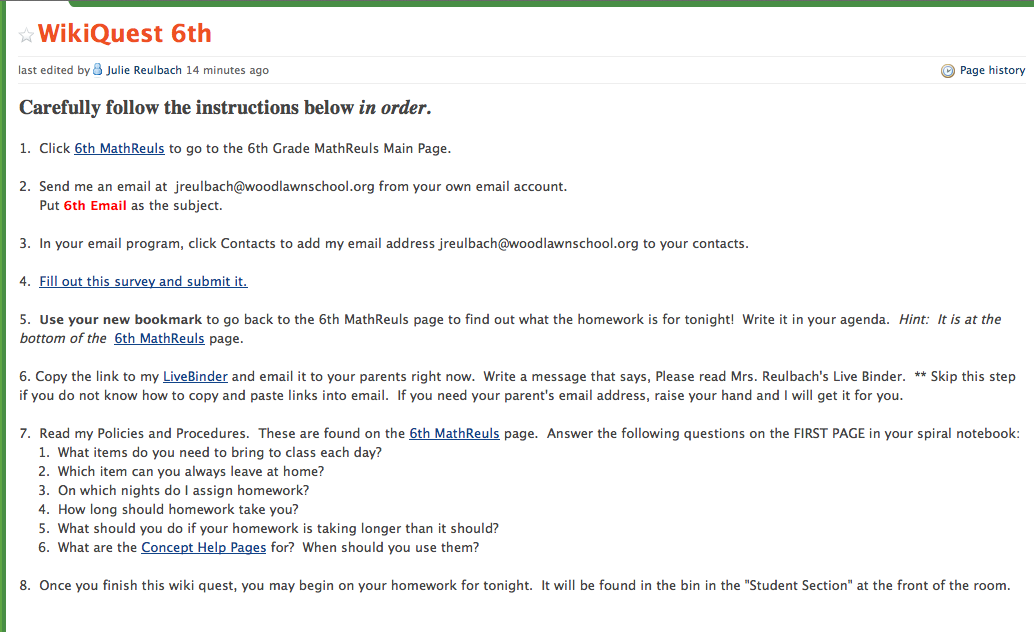The width and height of the screenshot is (1034, 632).
Task: Click the '14 minutes ago' edit timestamp
Action: [227, 71]
